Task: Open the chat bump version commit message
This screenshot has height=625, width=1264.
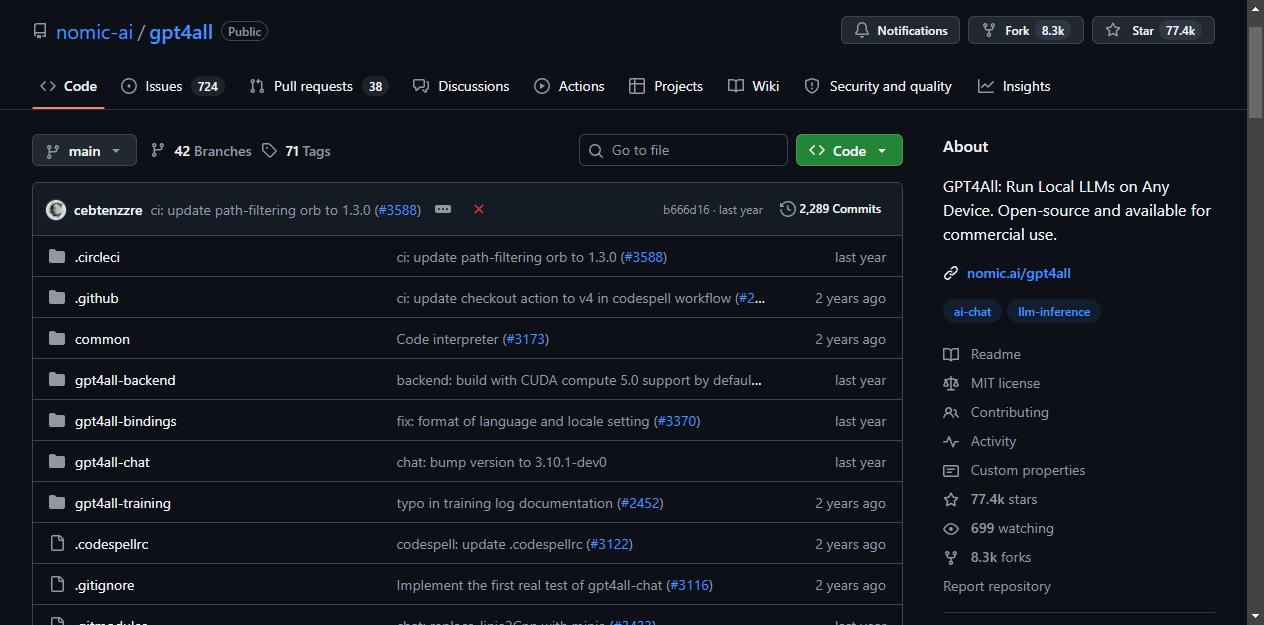Action: (x=502, y=462)
